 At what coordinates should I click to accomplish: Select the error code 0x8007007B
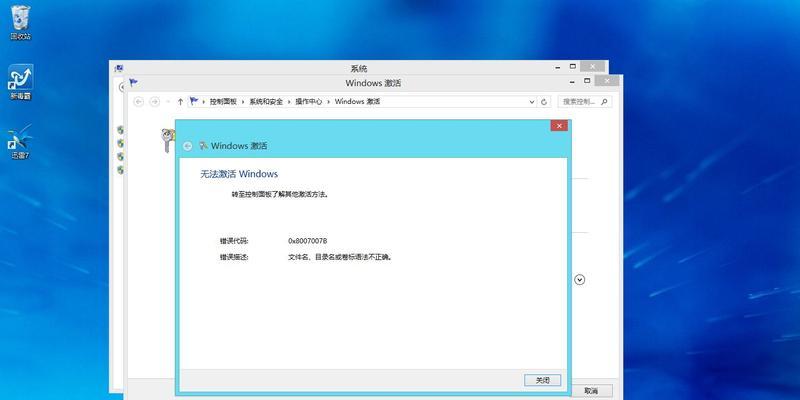pos(308,240)
